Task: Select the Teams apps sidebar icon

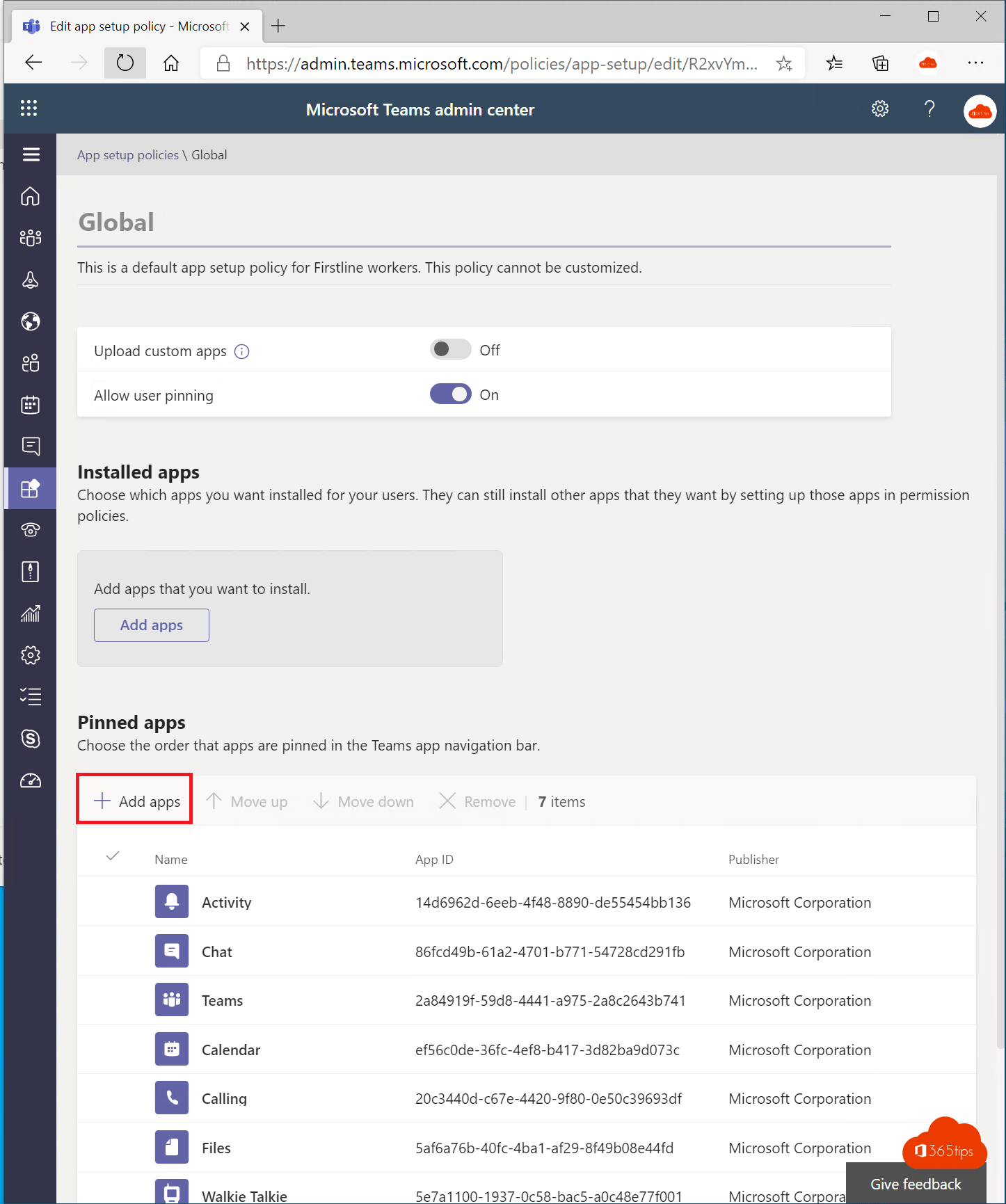Action: (x=31, y=488)
